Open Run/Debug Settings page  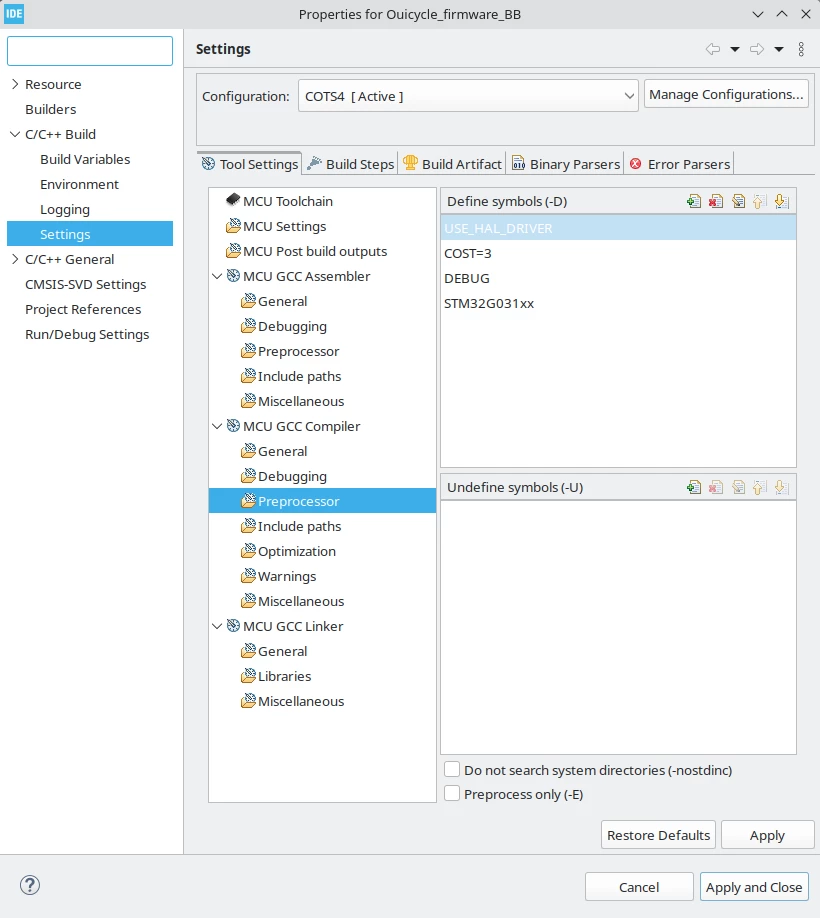(x=87, y=334)
